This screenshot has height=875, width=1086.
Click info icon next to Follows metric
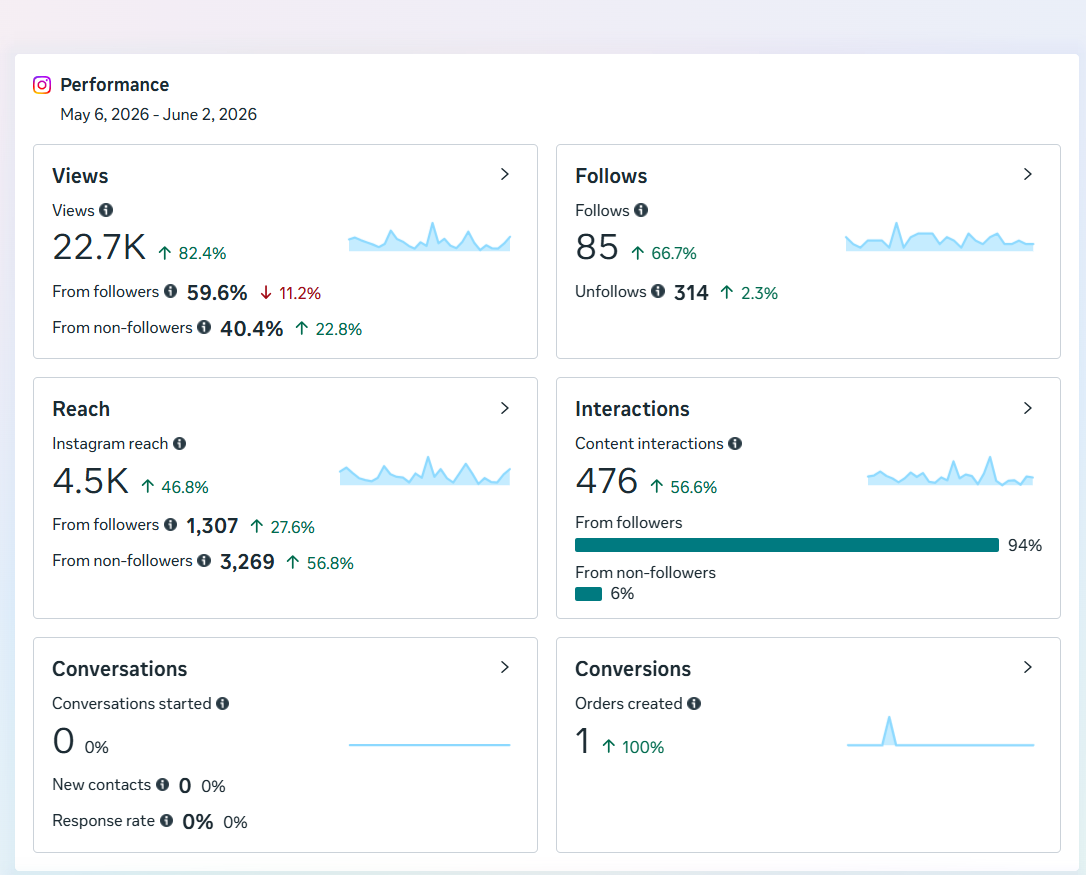tap(641, 210)
